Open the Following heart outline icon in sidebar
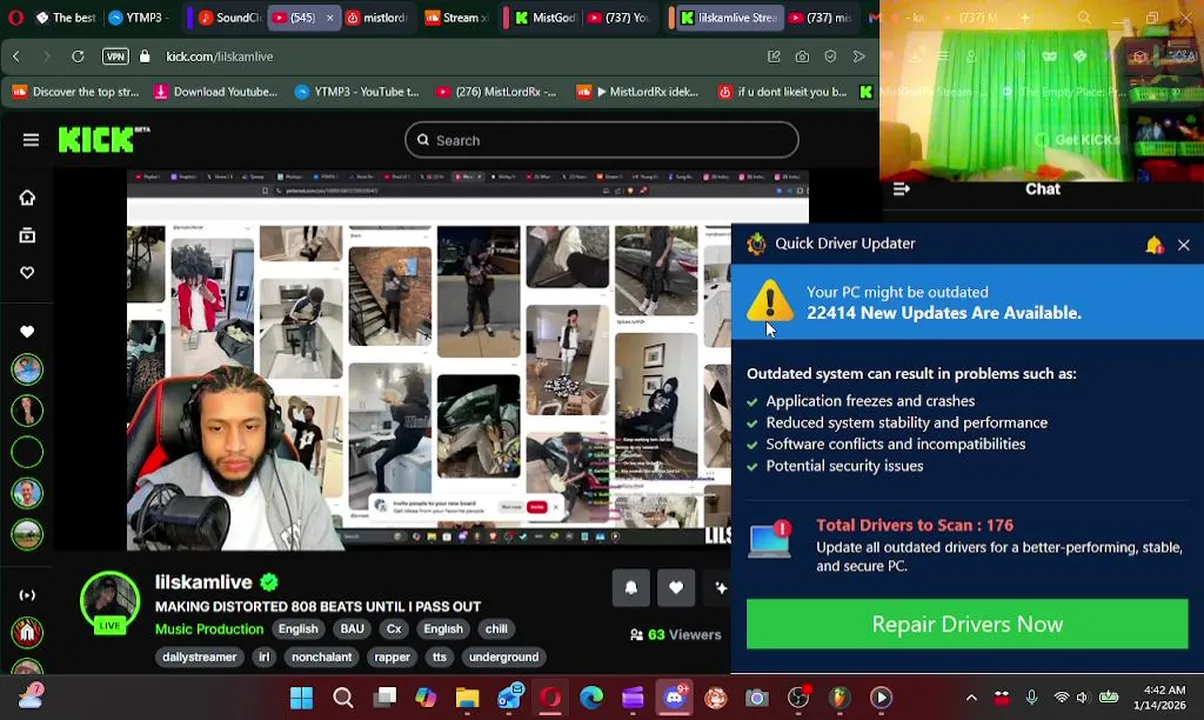Screen dimensions: 1204x720 [x=27, y=273]
